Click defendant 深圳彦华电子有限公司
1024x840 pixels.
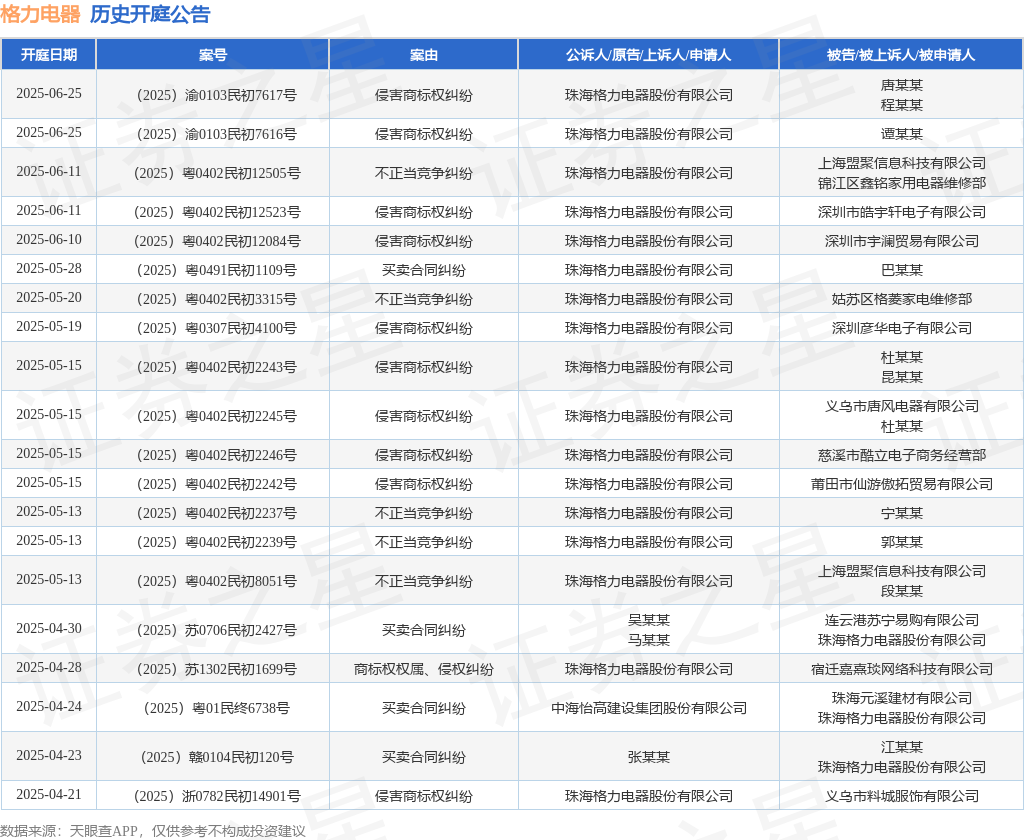(x=901, y=329)
